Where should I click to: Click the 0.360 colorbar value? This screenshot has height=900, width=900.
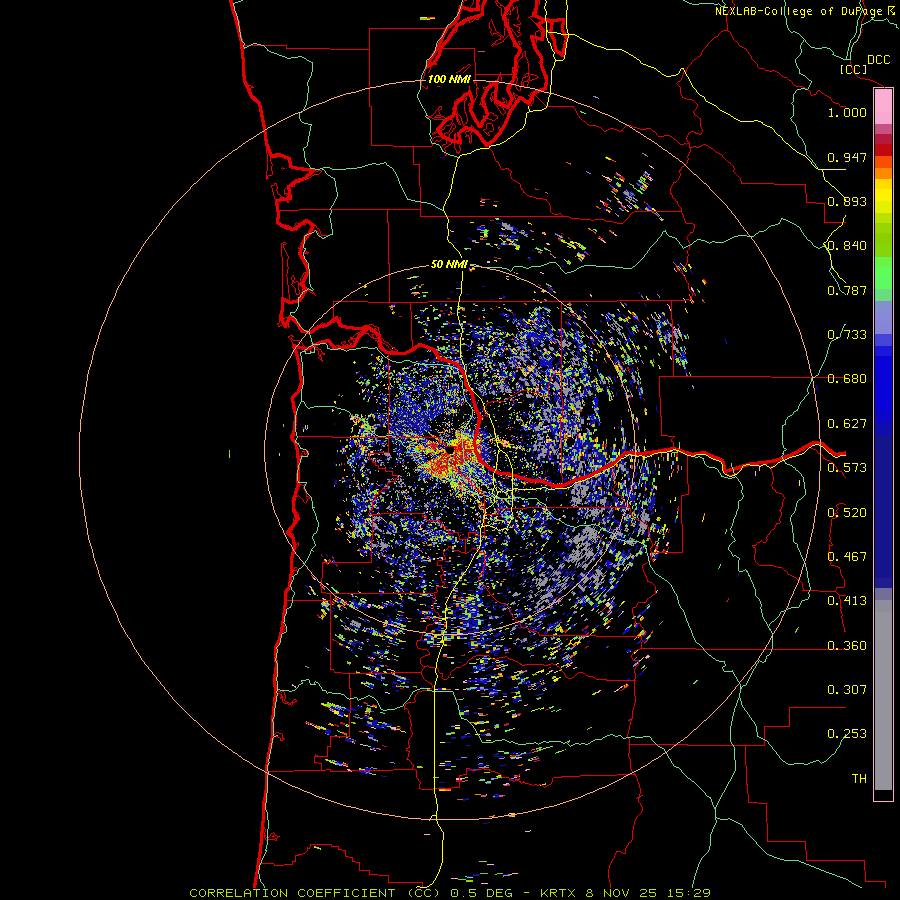click(847, 646)
